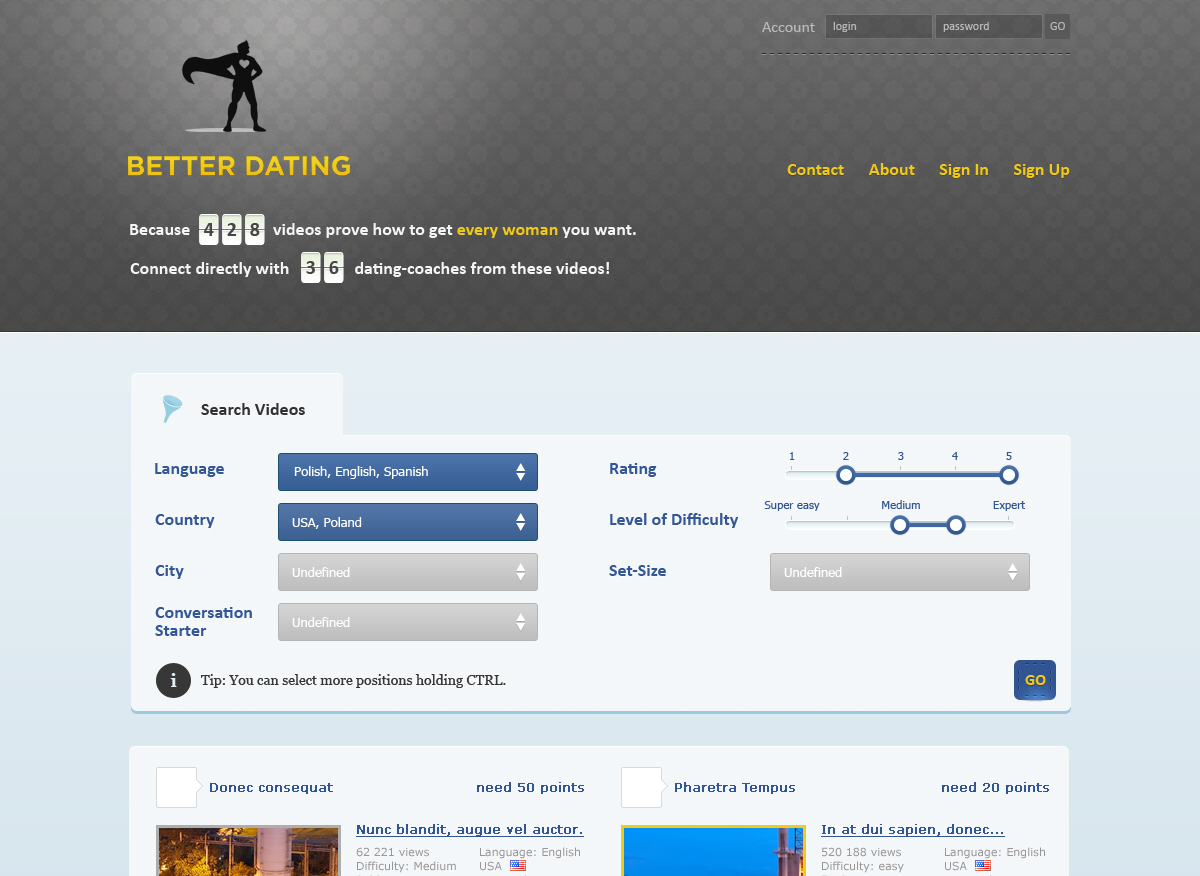The image size is (1200, 876).
Task: Click the 36 dating-coaches counter
Action: [322, 268]
